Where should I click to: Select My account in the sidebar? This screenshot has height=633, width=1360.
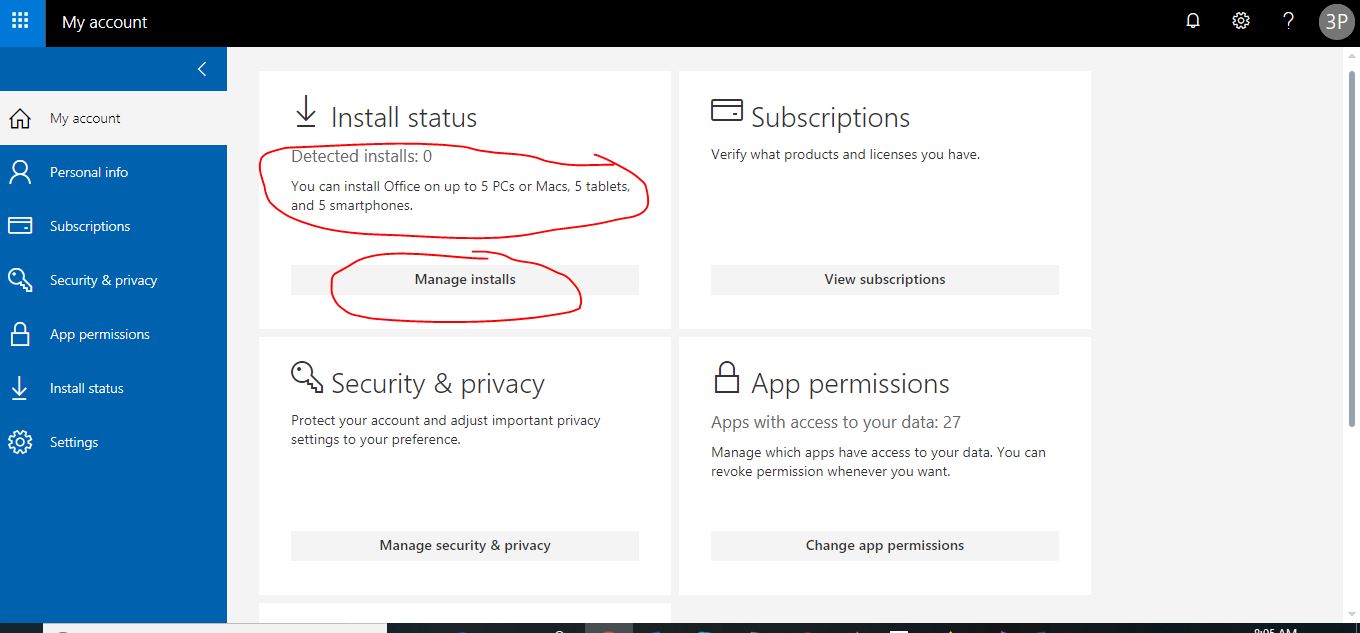[113, 118]
